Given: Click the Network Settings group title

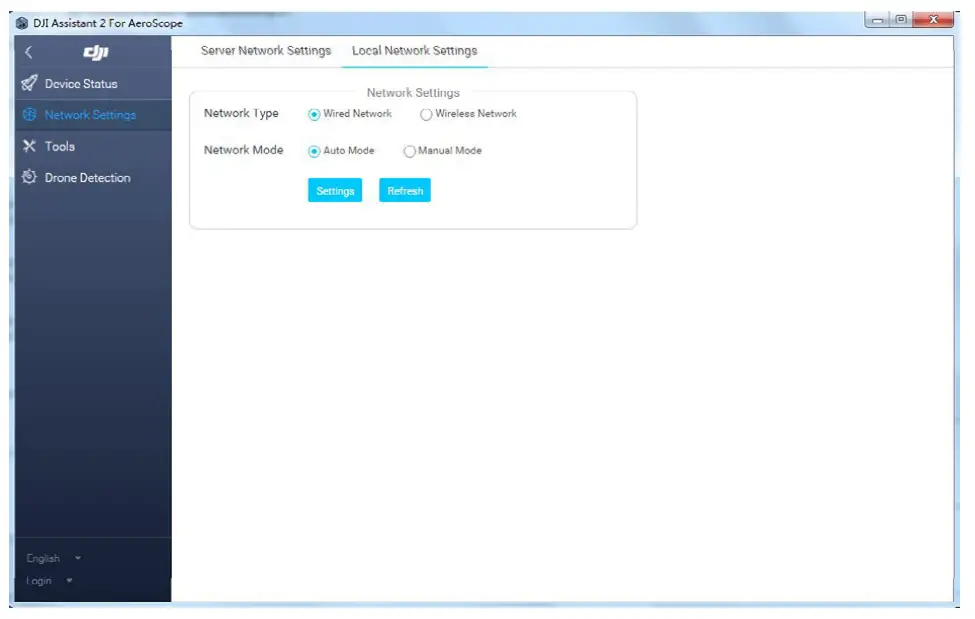Looking at the screenshot, I should pos(413,93).
